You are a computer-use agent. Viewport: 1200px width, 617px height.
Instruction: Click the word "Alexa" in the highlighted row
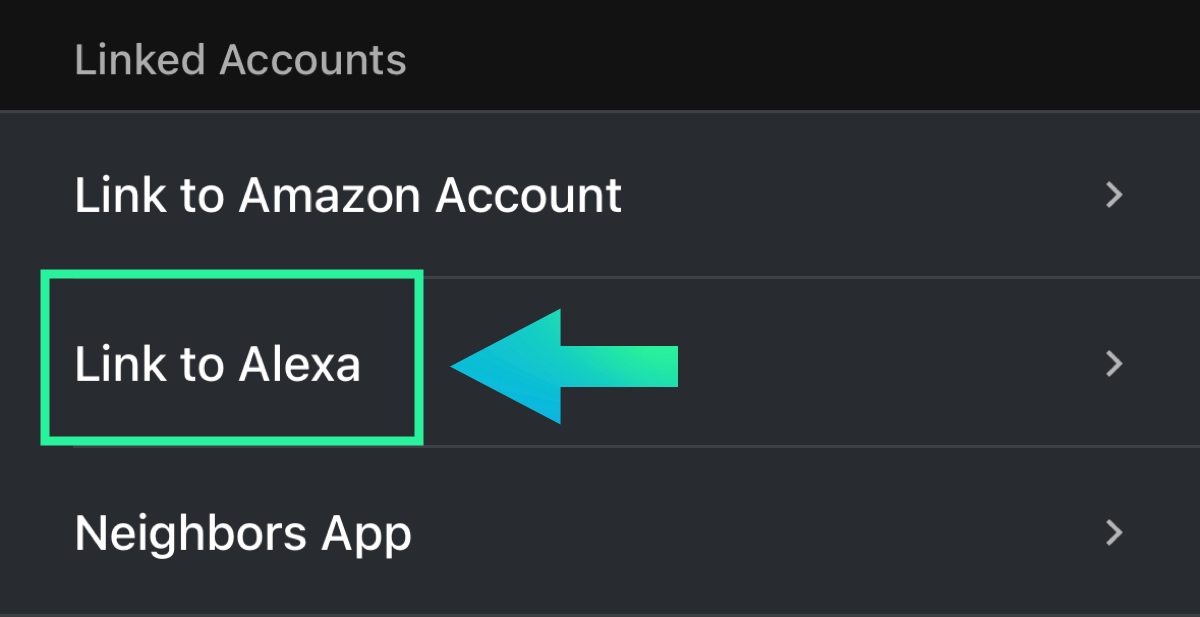[x=299, y=364]
